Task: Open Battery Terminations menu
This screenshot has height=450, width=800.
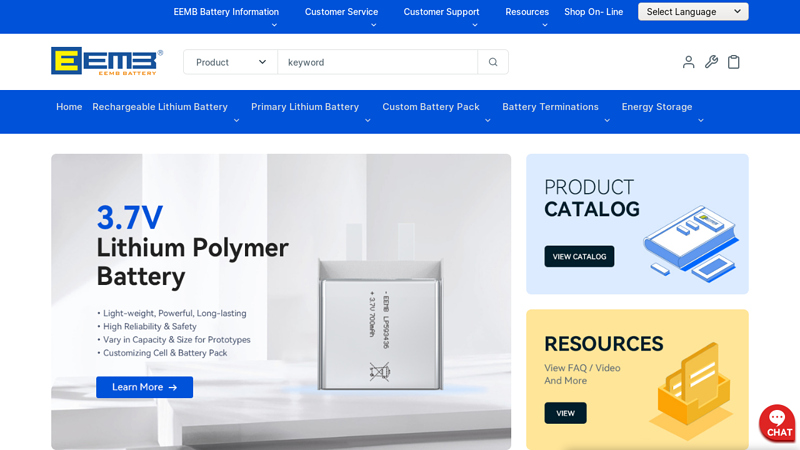Action: coord(550,107)
